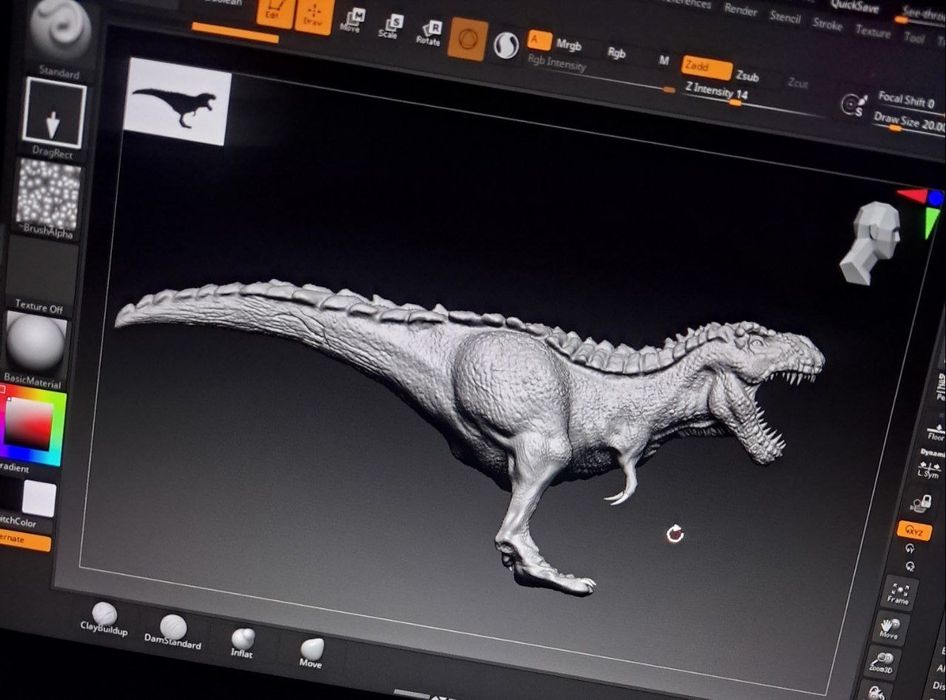Open the BasicMaterial sphere selector

point(36,343)
